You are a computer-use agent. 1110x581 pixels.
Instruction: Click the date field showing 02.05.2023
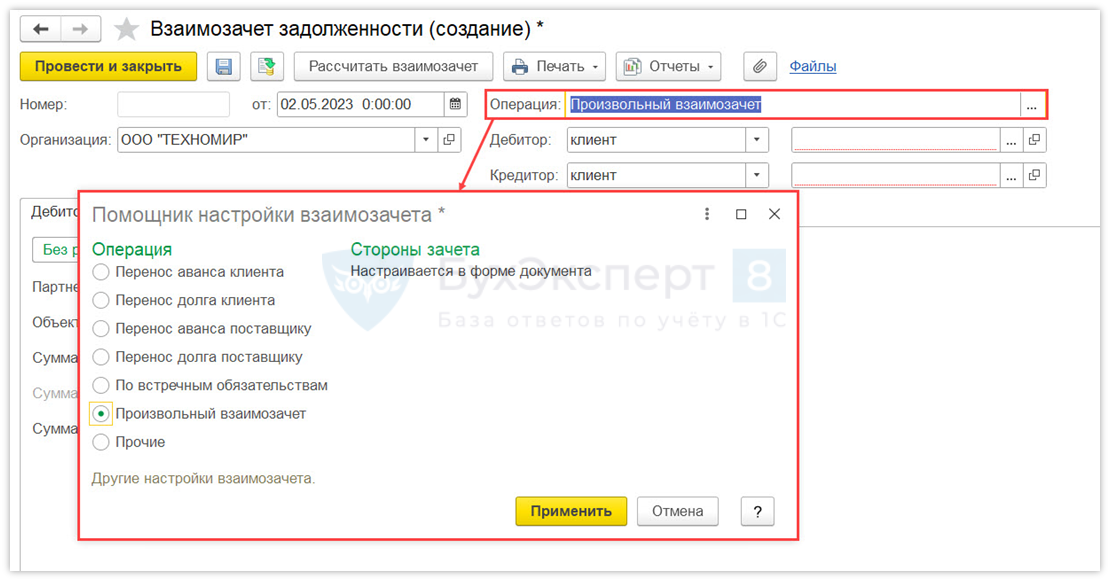pyautogui.click(x=361, y=104)
